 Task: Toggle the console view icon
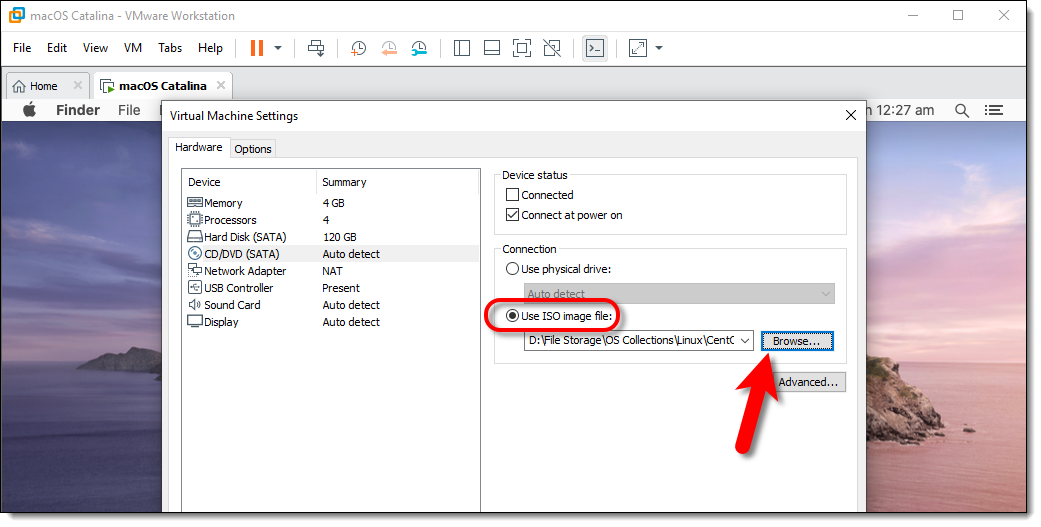[595, 48]
